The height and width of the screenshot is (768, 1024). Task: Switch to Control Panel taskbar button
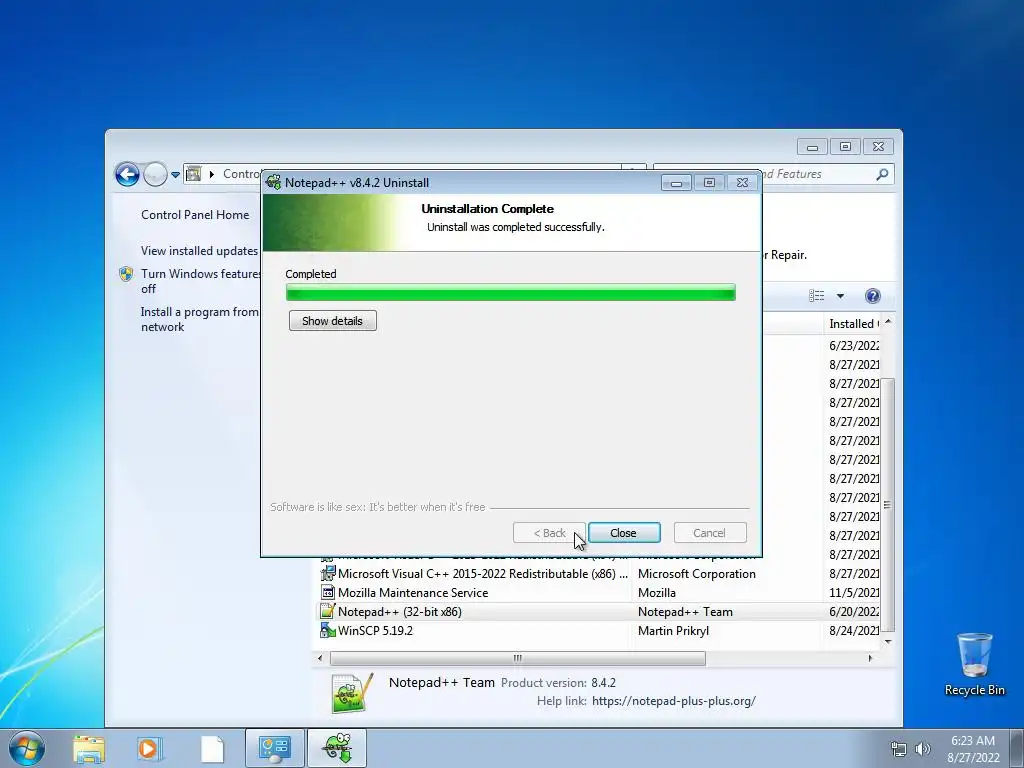[274, 748]
